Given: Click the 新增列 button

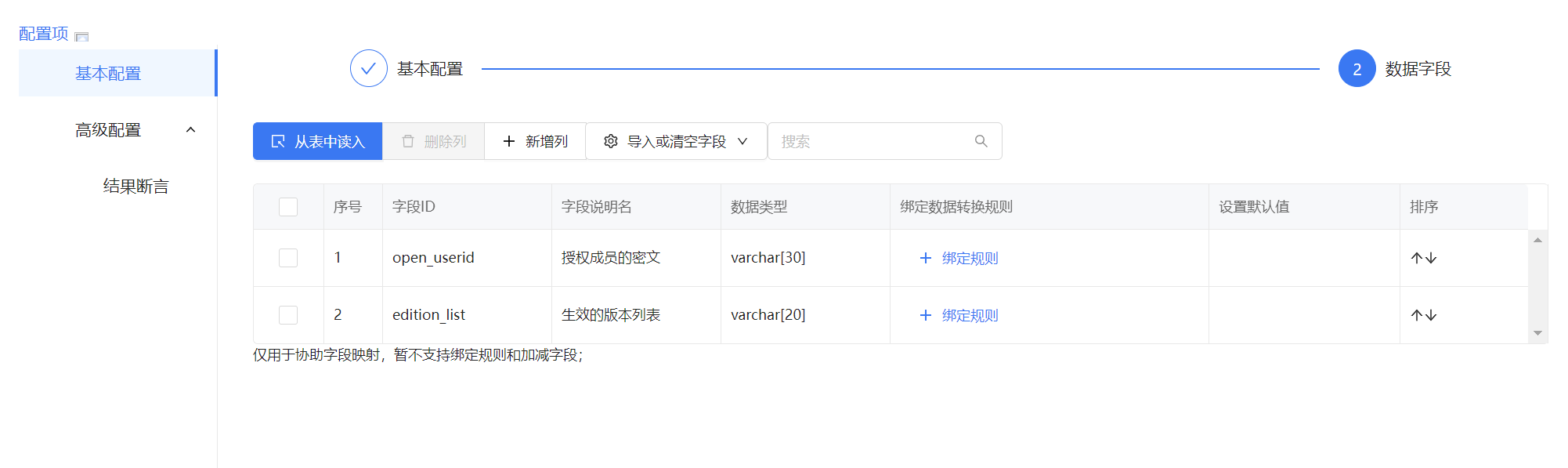Looking at the screenshot, I should [x=535, y=141].
